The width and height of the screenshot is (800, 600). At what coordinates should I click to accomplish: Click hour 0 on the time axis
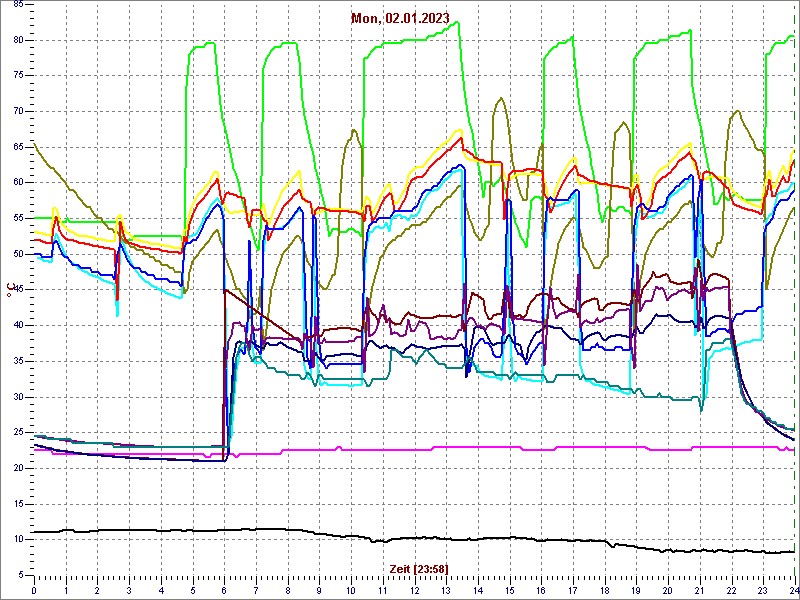(34, 590)
